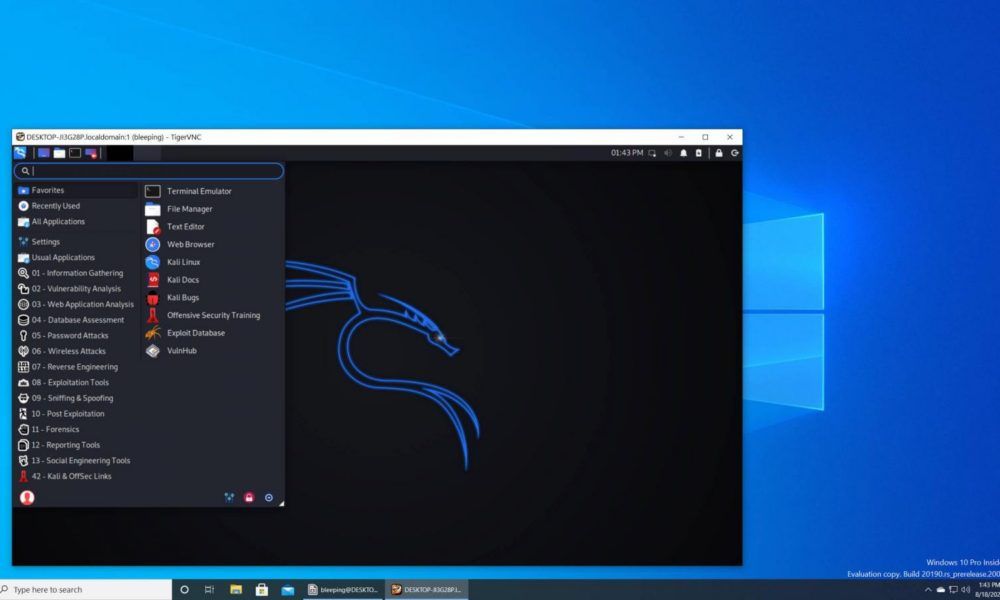Select the All Applications category

click(x=77, y=222)
